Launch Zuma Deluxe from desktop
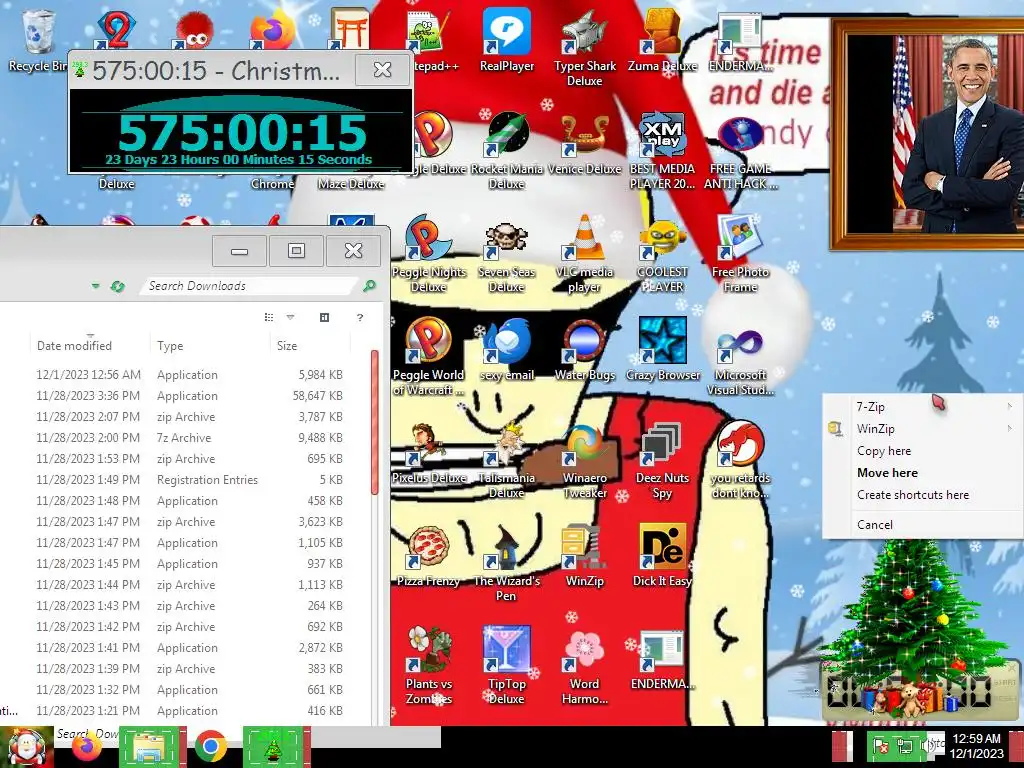 pos(662,40)
